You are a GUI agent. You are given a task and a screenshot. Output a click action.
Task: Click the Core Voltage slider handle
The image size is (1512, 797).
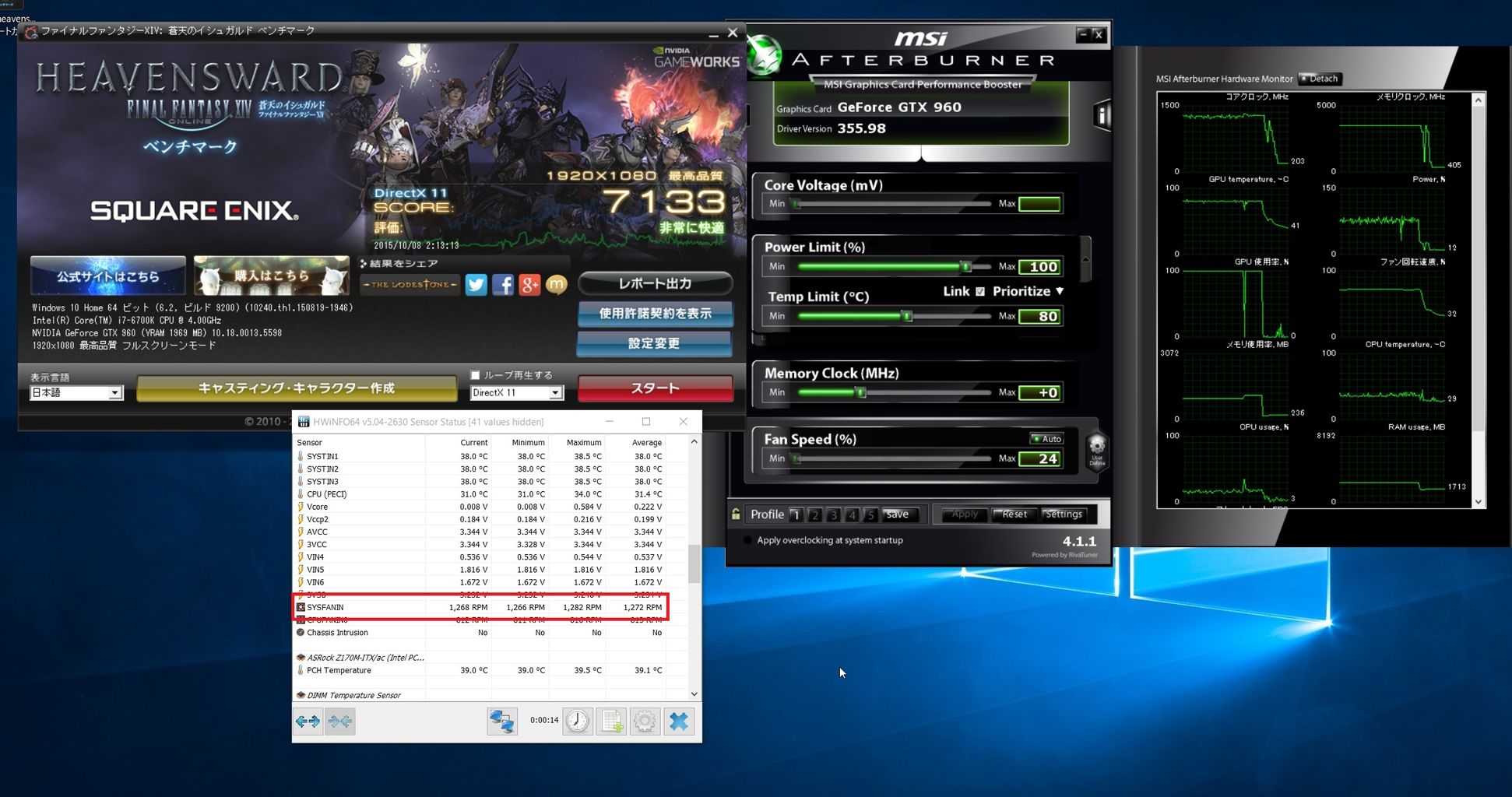click(x=796, y=204)
